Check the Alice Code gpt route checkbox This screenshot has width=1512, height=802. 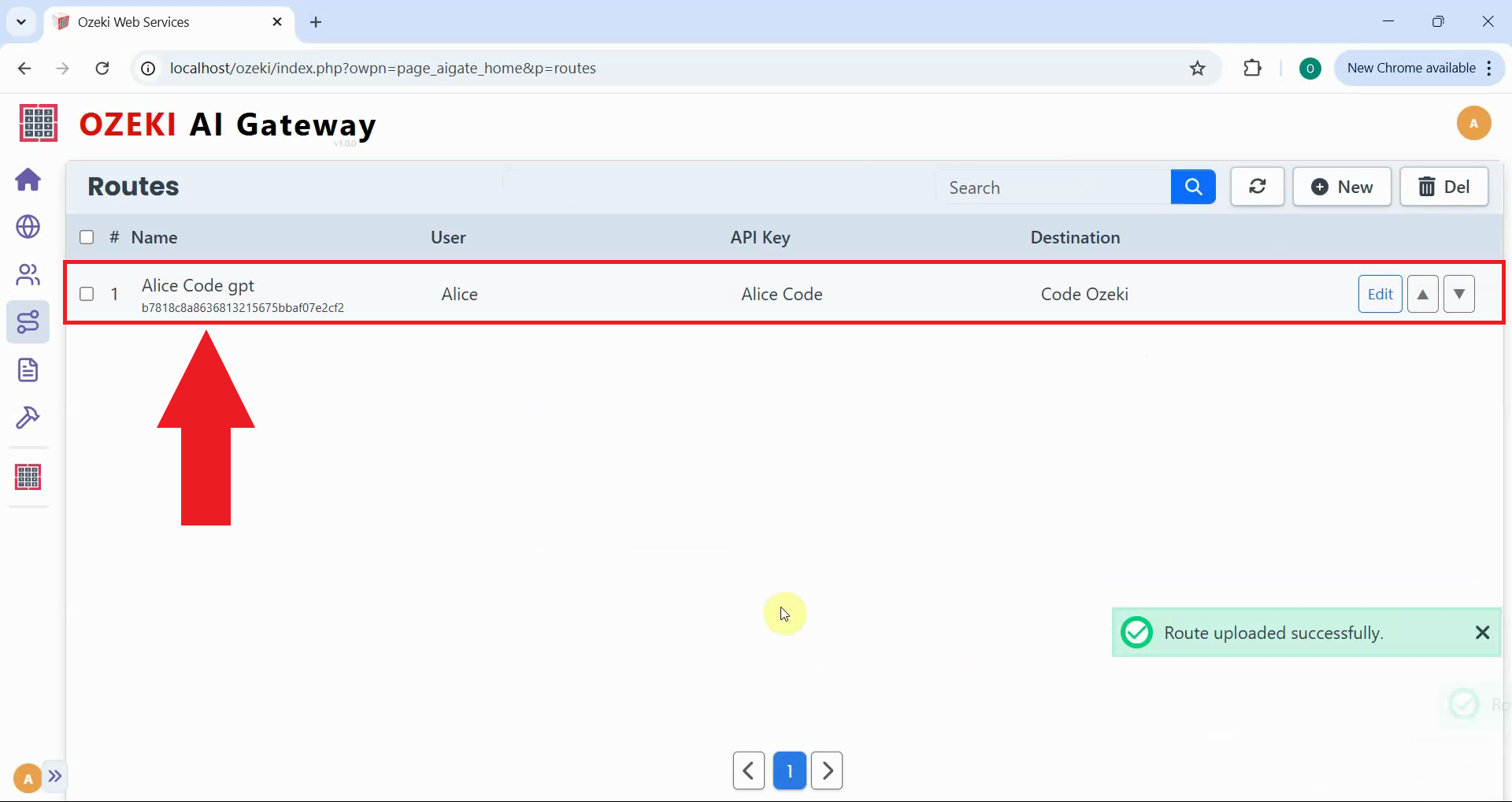click(x=87, y=294)
